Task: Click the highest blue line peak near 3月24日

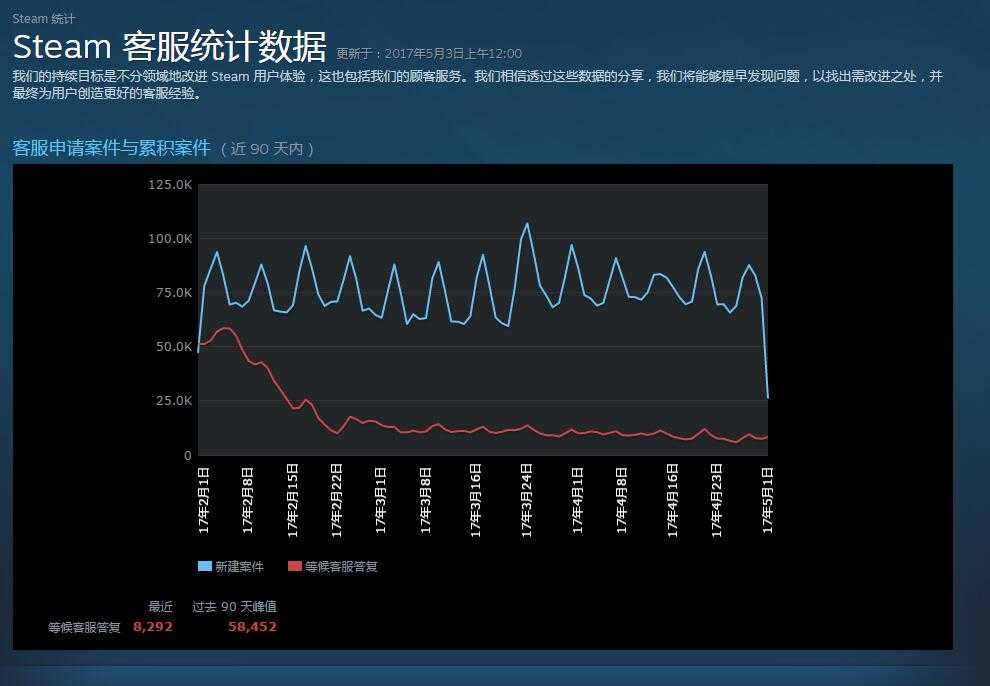Action: [x=527, y=224]
